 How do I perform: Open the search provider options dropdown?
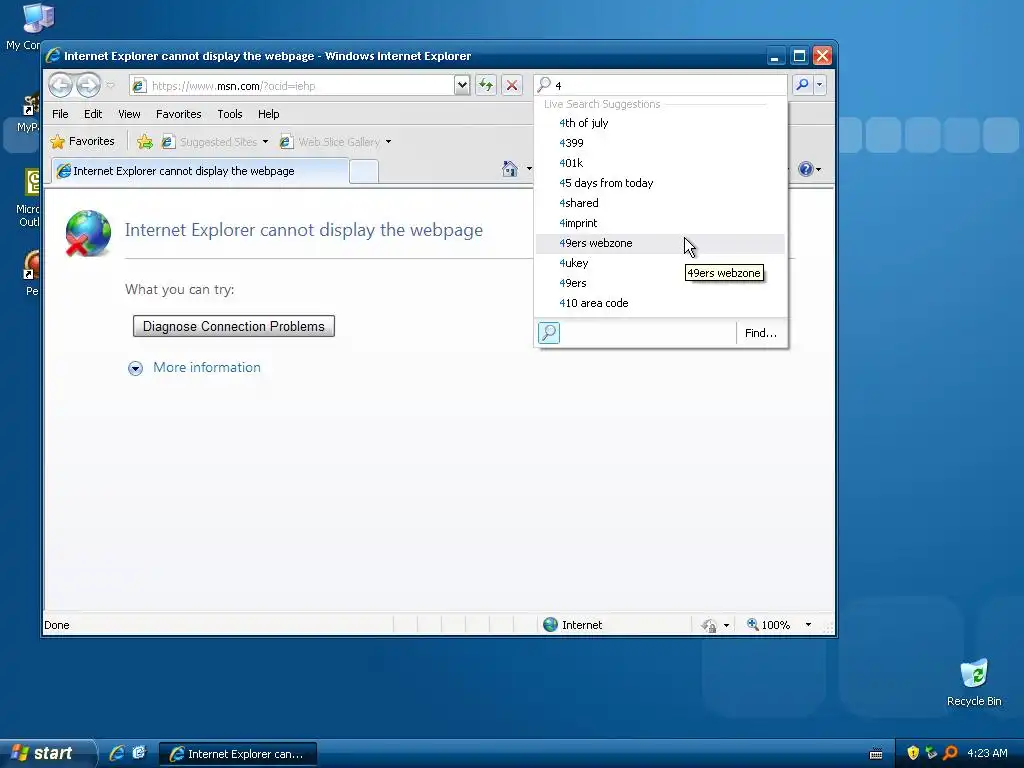click(820, 85)
